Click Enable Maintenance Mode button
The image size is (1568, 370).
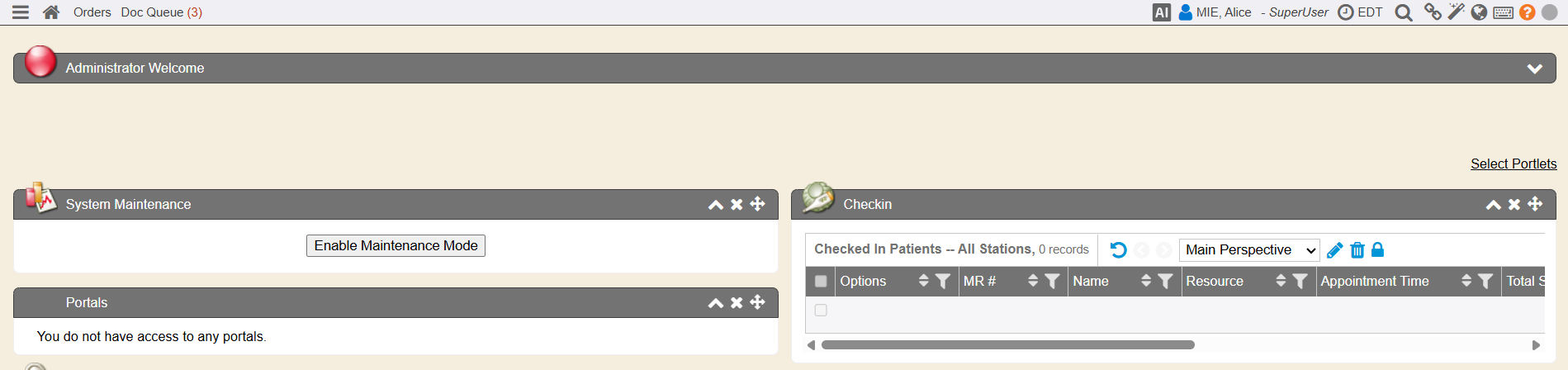pyautogui.click(x=396, y=245)
